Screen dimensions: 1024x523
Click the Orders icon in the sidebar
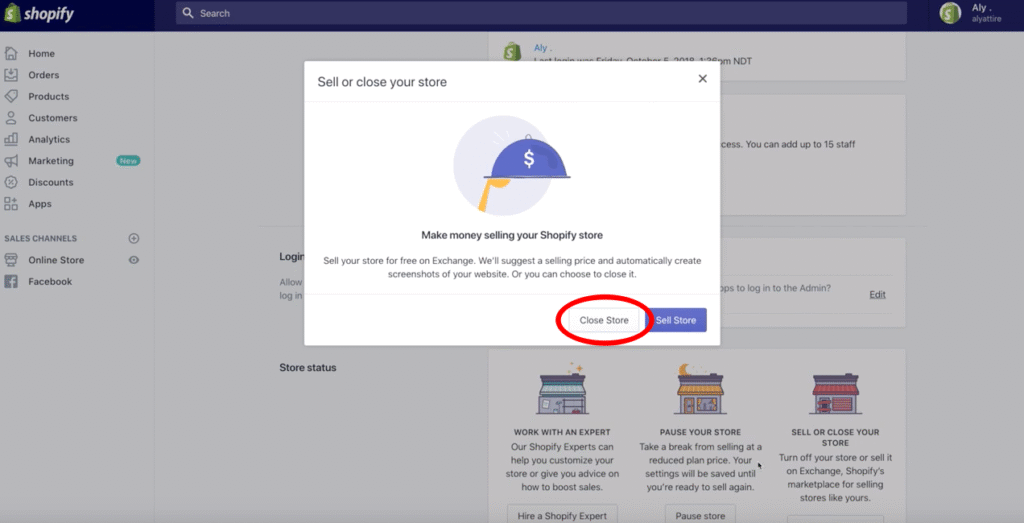[x=11, y=75]
